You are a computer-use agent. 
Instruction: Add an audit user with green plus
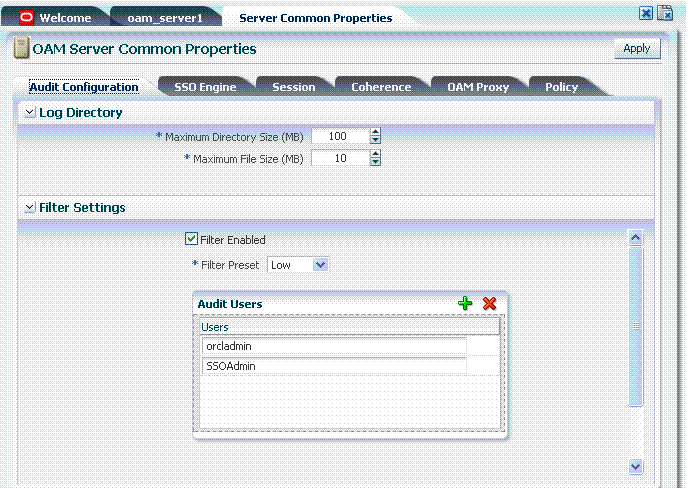[x=465, y=303]
